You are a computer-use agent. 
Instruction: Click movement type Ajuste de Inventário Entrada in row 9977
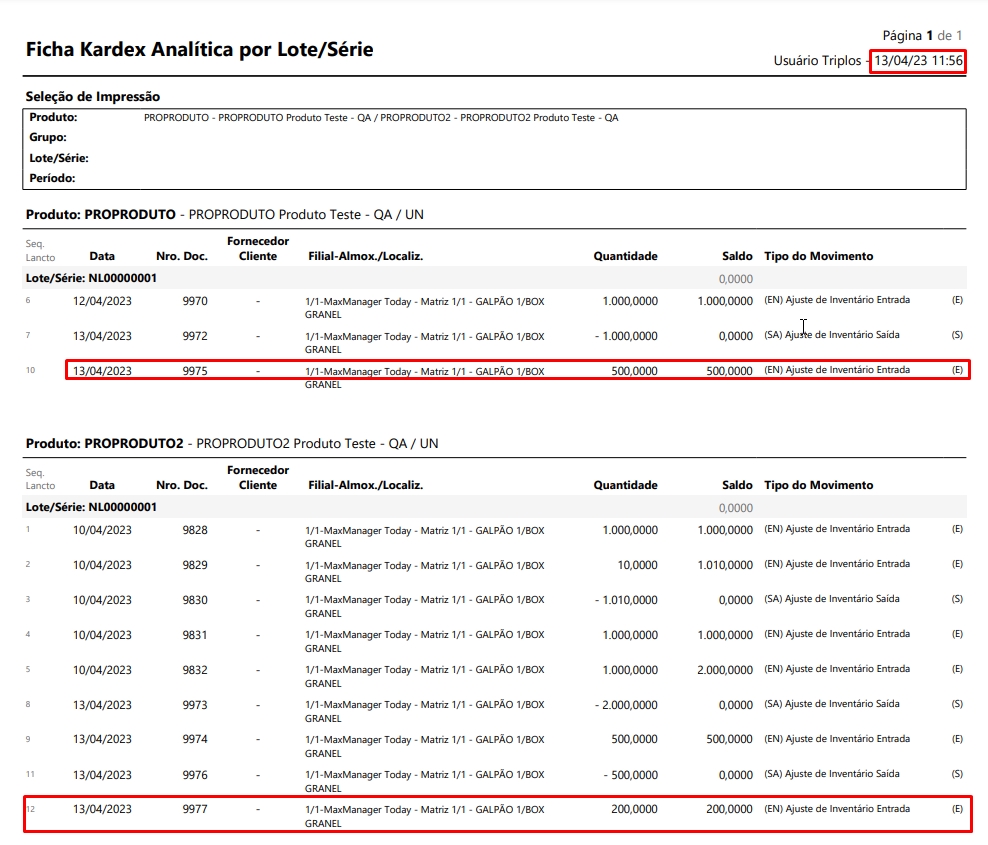837,808
